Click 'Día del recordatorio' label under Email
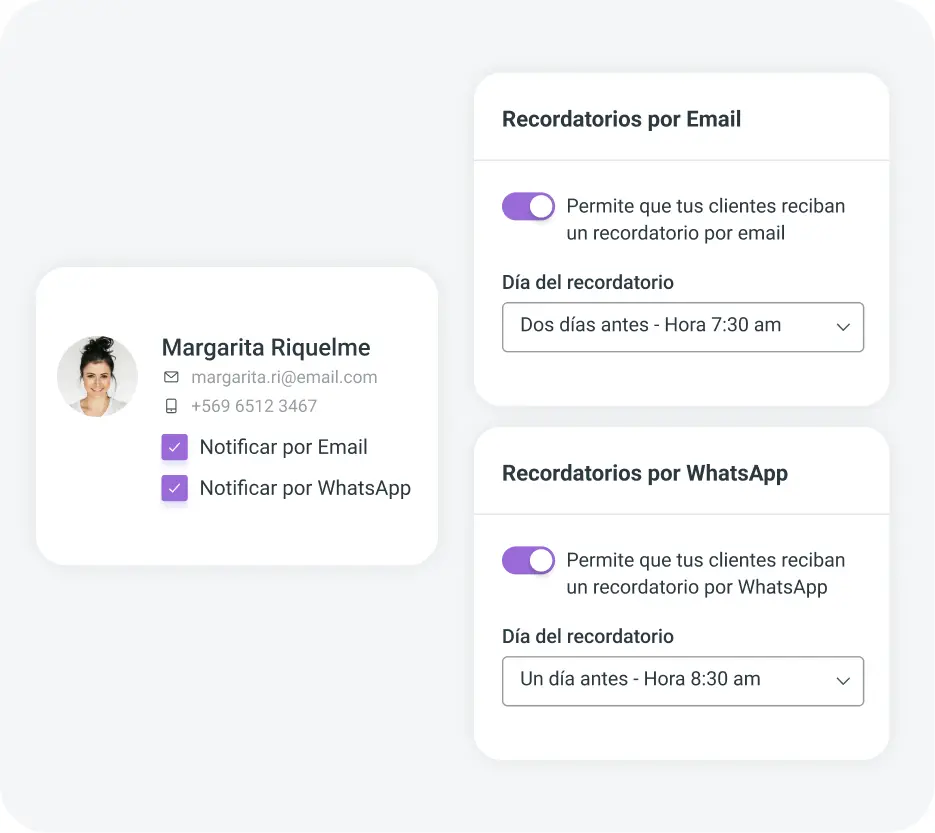Image resolution: width=935 pixels, height=833 pixels. pyautogui.click(x=588, y=282)
